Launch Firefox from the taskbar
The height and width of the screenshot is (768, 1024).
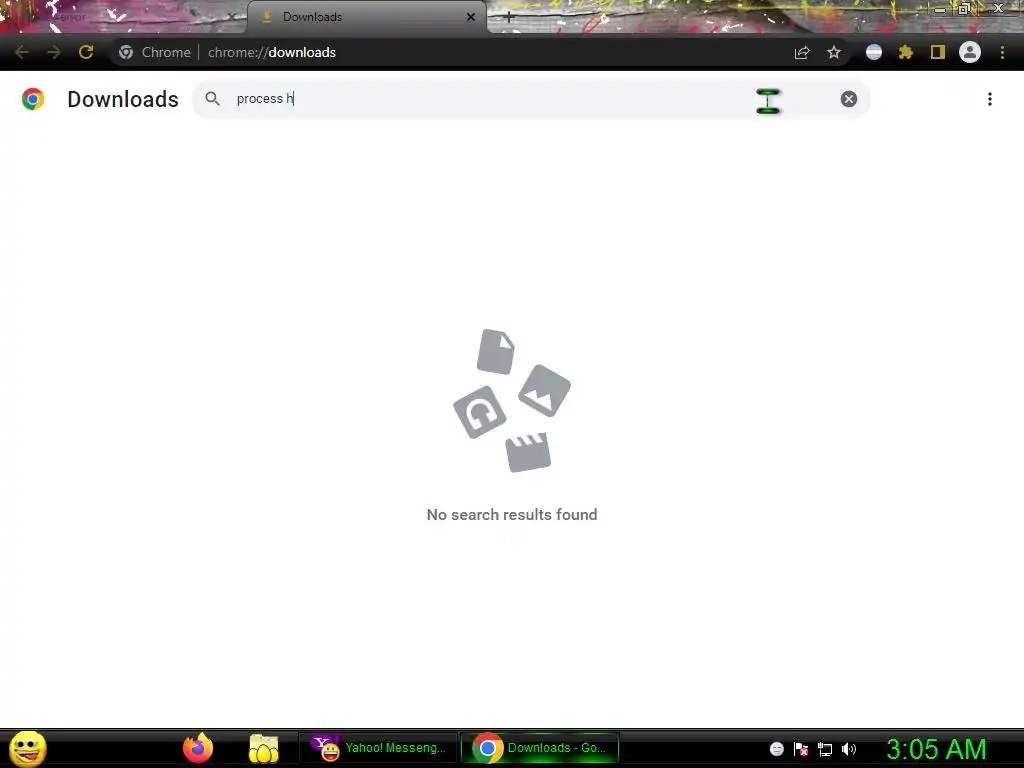click(198, 748)
